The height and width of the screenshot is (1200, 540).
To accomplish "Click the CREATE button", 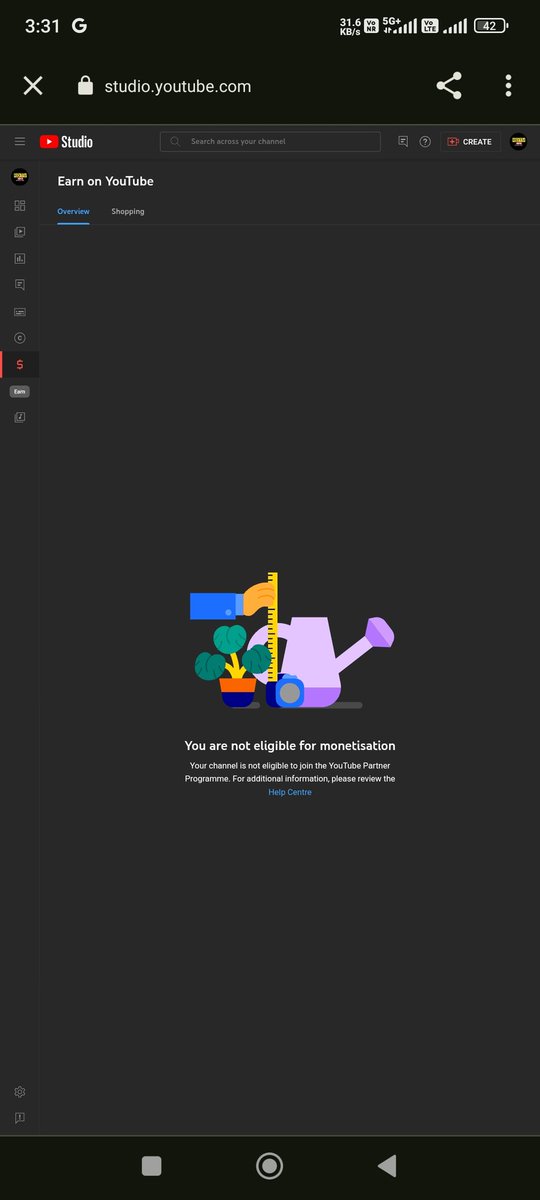I will pos(470,142).
